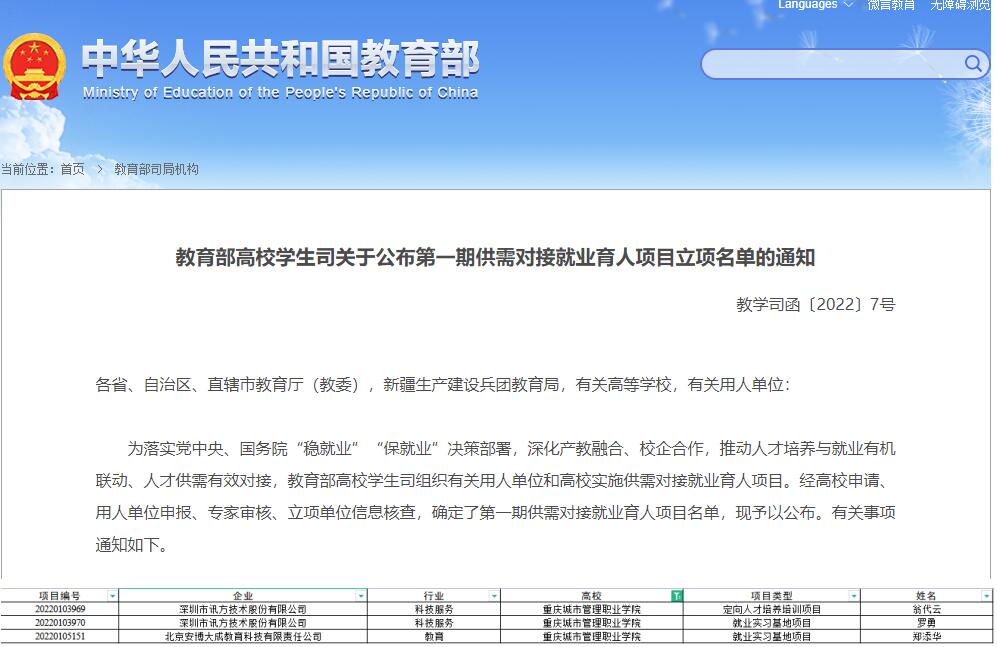This screenshot has height=647, width=997.
Task: Select the 北京安博大成教育科技有限责任公司 cell
Action: 243,636
